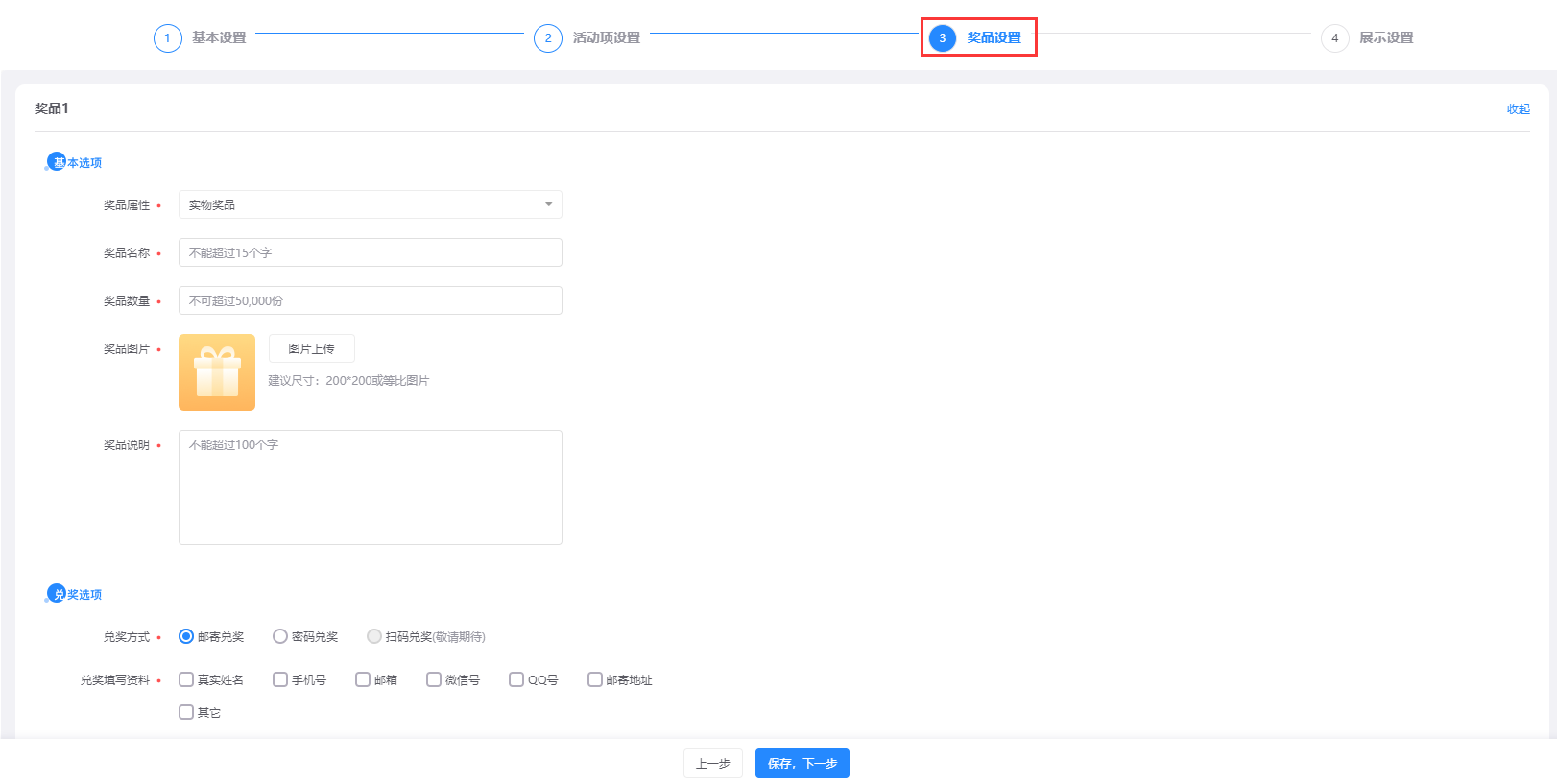Switch to 活动项设置 step tab
Viewport: 1557px width, 784px height.
[x=606, y=38]
